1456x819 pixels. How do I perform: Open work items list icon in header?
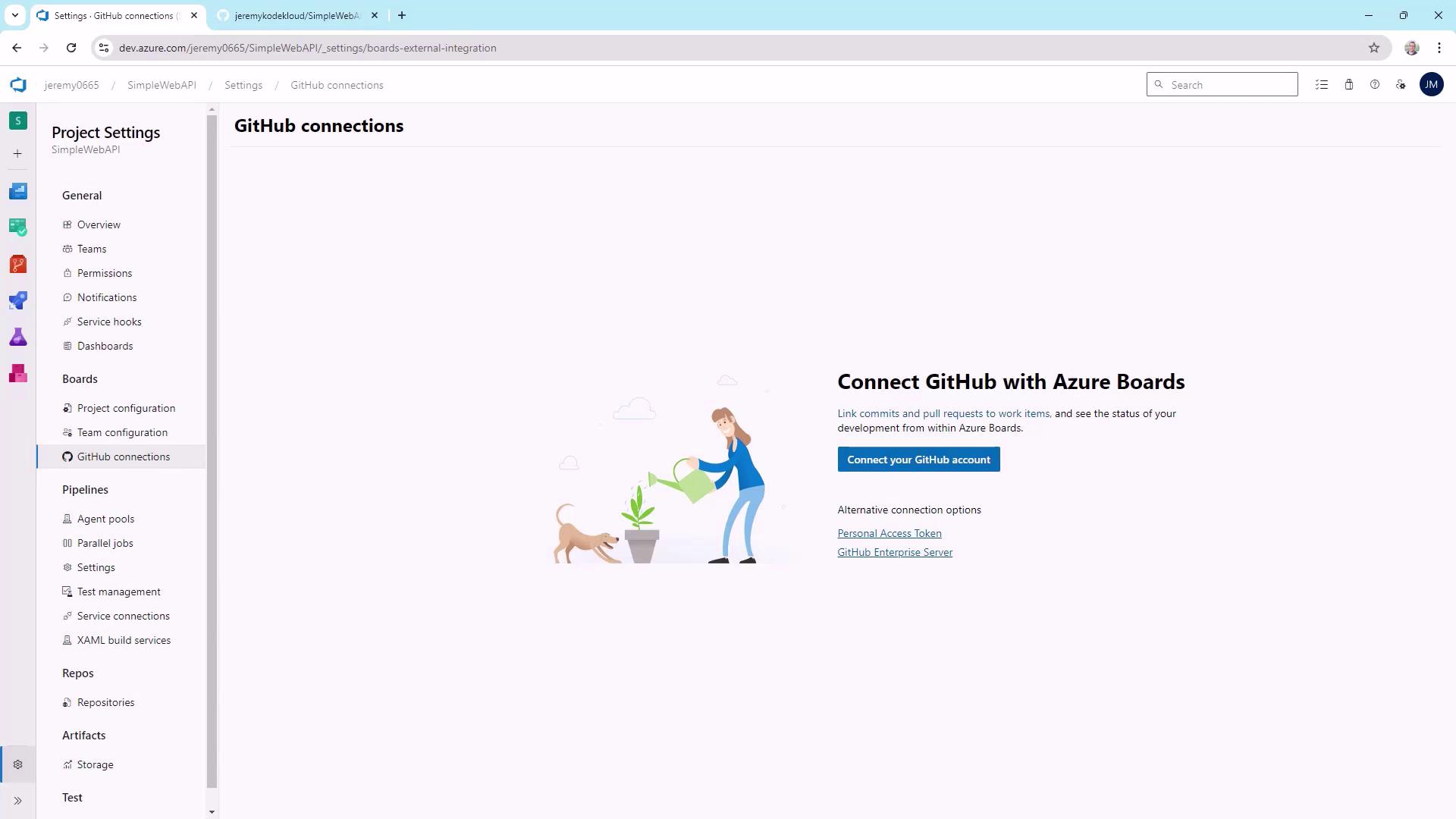[x=1322, y=85]
